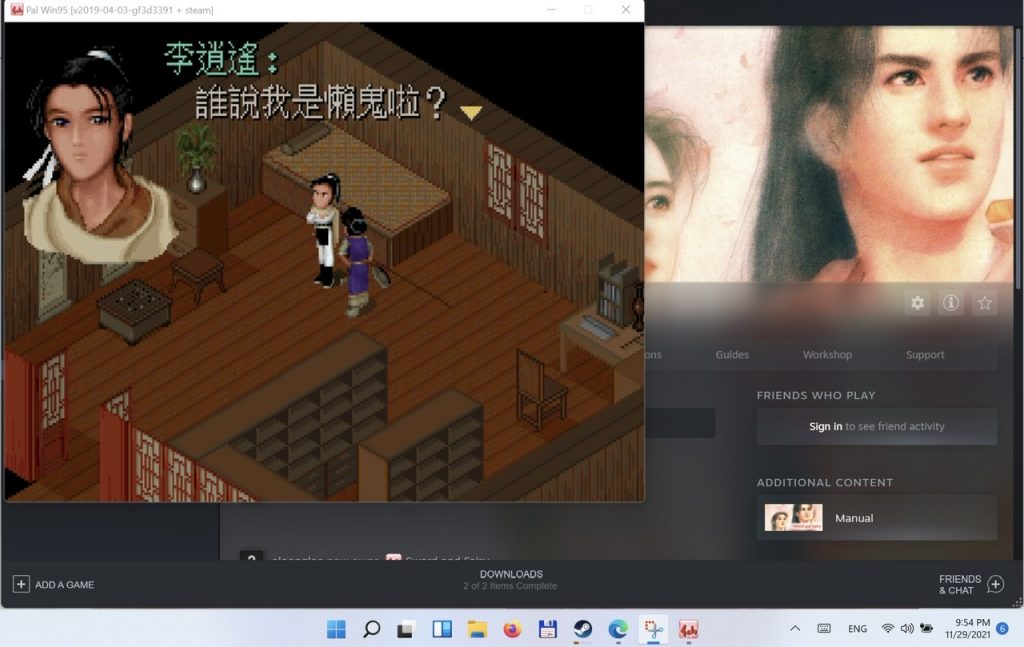Open the Windows Start menu
This screenshot has width=1024, height=647.
tap(336, 629)
